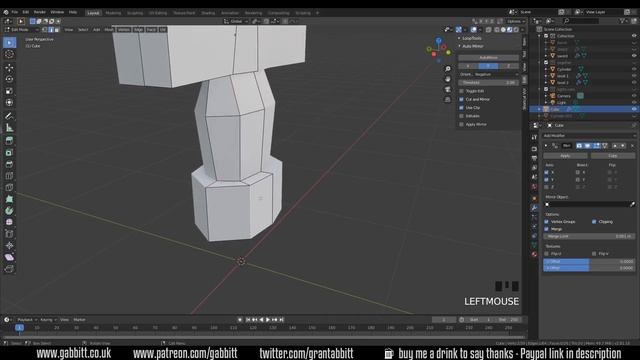Select the Bevel tool
The image size is (640, 360).
9,164
